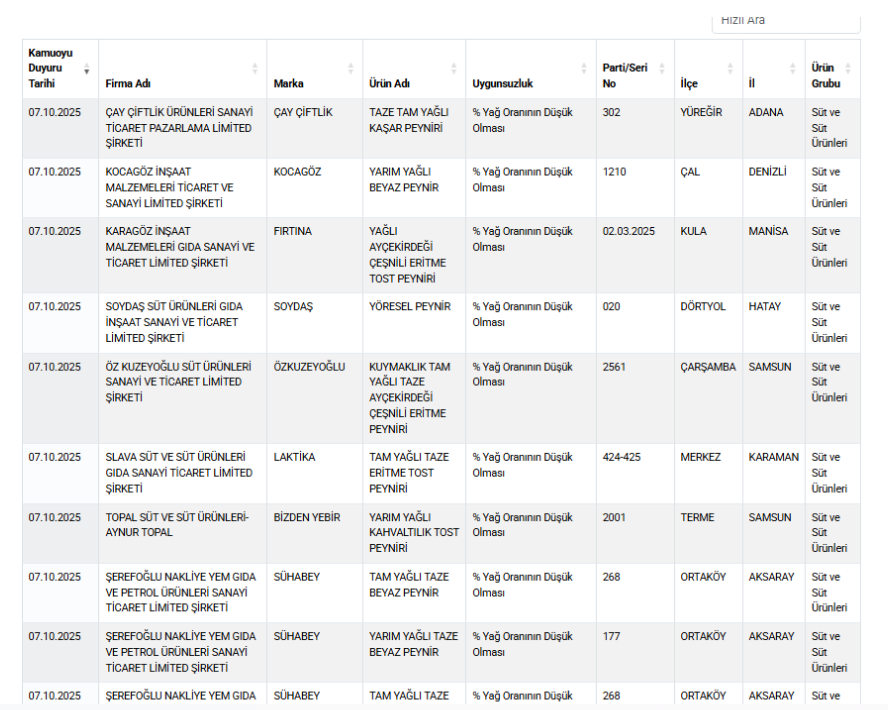Click sort arrows in Uygunsuzluk column

pos(584,69)
